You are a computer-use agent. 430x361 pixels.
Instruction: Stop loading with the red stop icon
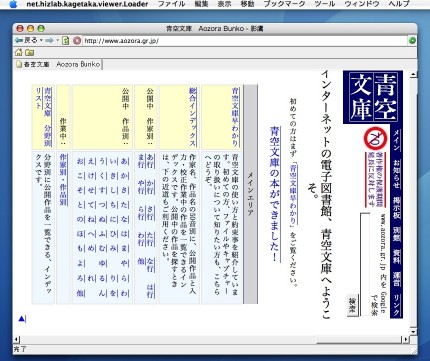point(77,41)
